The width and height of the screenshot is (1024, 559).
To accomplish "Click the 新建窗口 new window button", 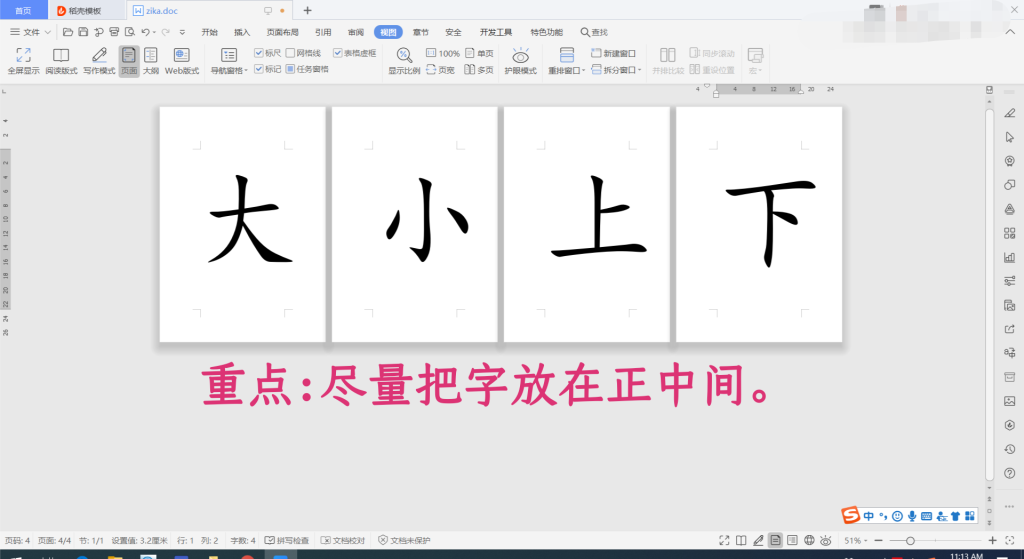I will point(613,53).
